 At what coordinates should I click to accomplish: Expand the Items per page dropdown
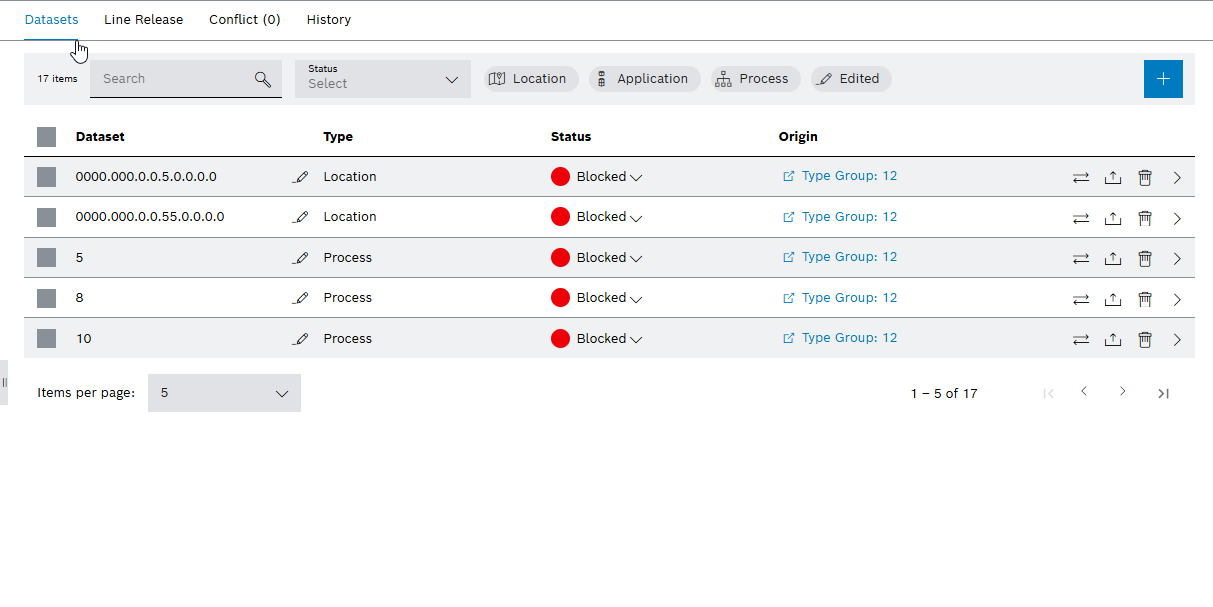(224, 393)
